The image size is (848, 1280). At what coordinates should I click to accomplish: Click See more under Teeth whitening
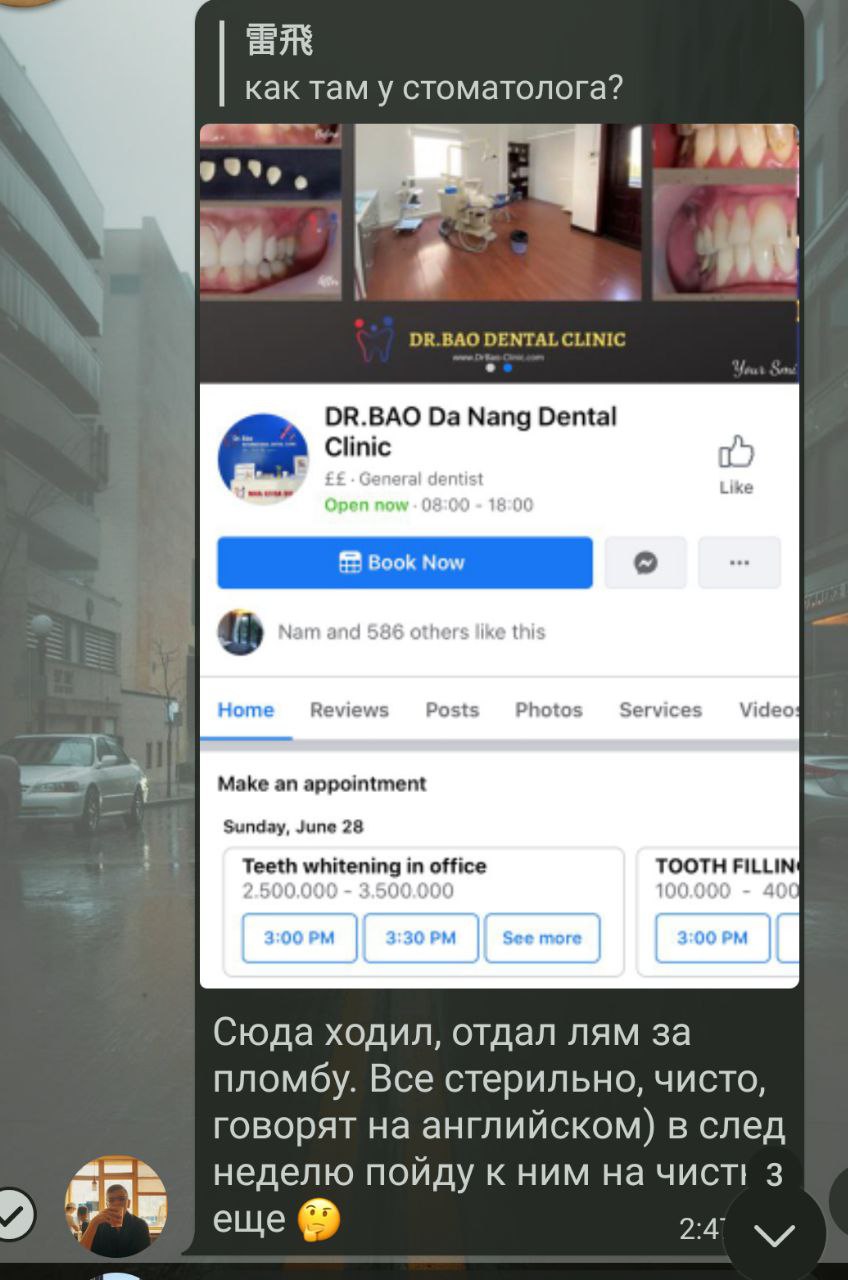coord(542,938)
